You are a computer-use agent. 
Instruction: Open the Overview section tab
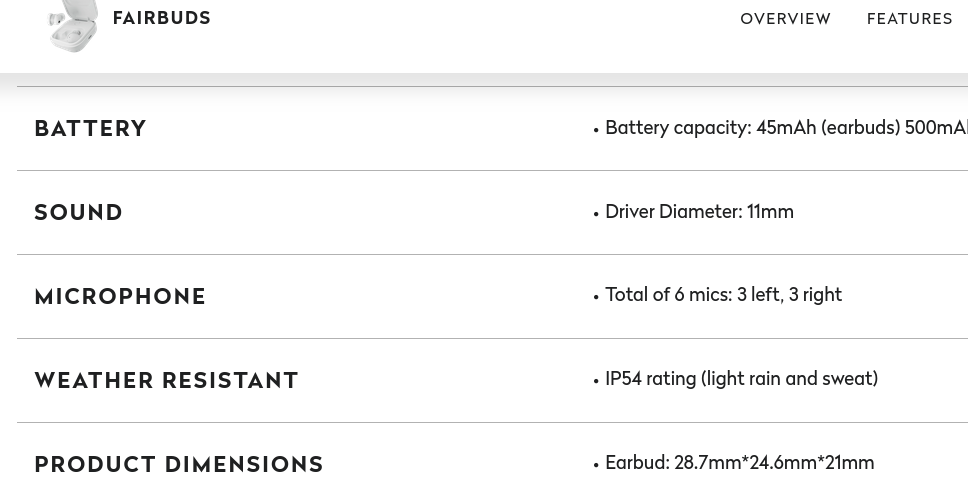pyautogui.click(x=785, y=19)
